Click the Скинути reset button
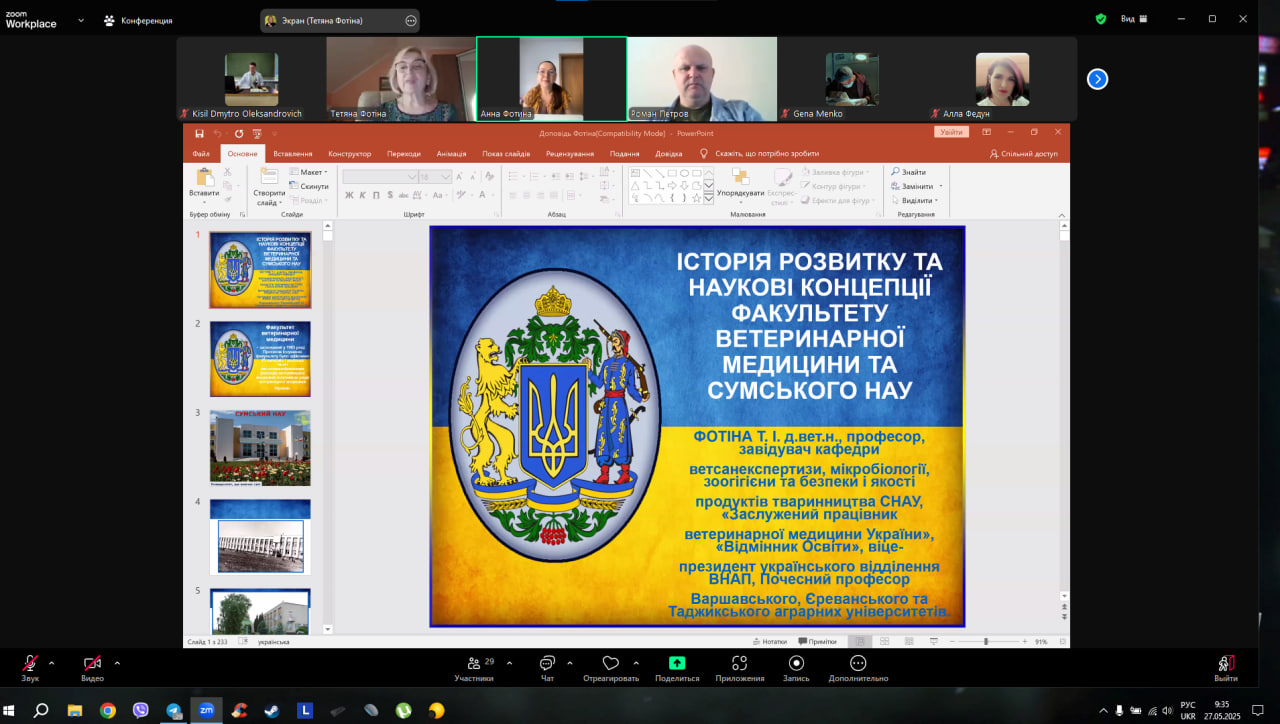 click(x=309, y=186)
